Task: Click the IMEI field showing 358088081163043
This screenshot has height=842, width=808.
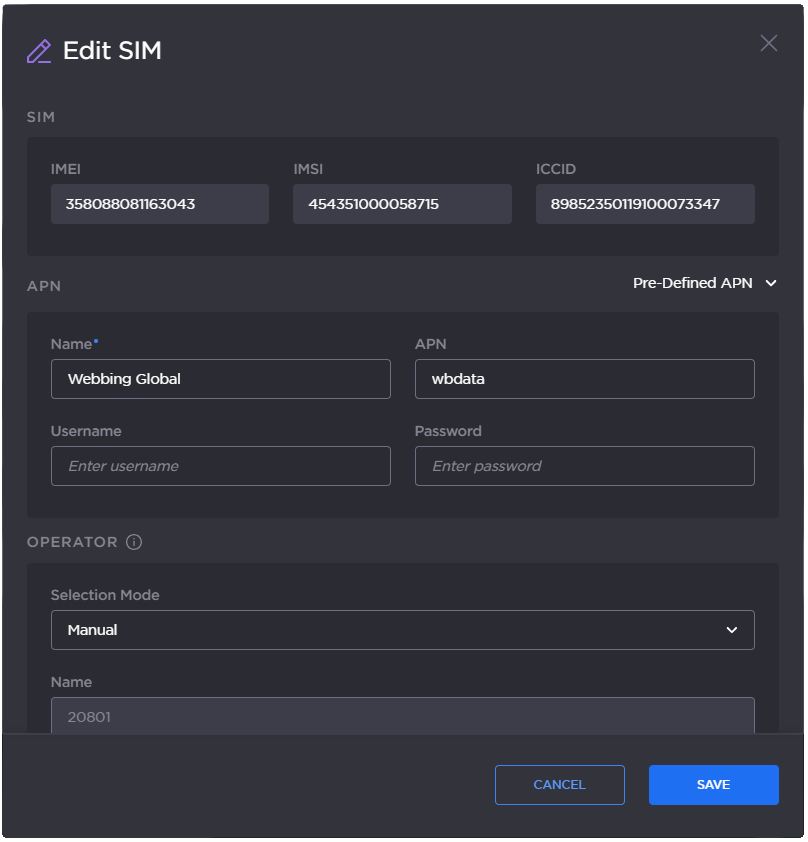Action: pyautogui.click(x=159, y=204)
